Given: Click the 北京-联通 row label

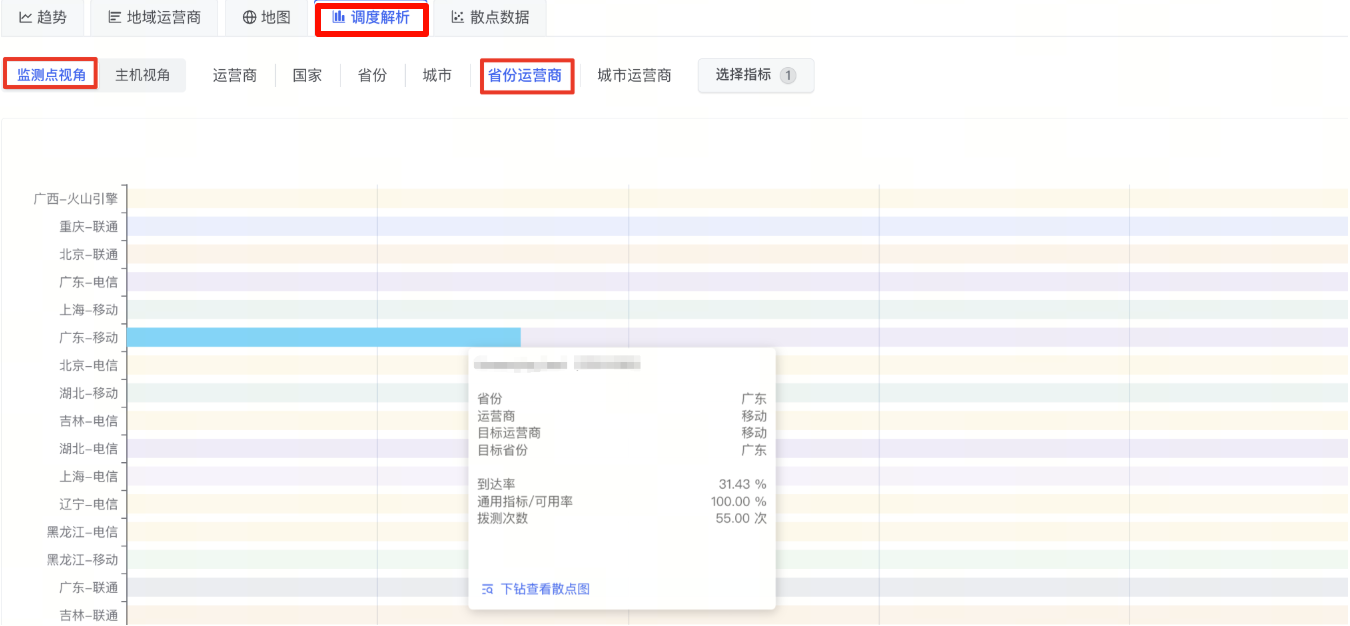Looking at the screenshot, I should click(88, 254).
